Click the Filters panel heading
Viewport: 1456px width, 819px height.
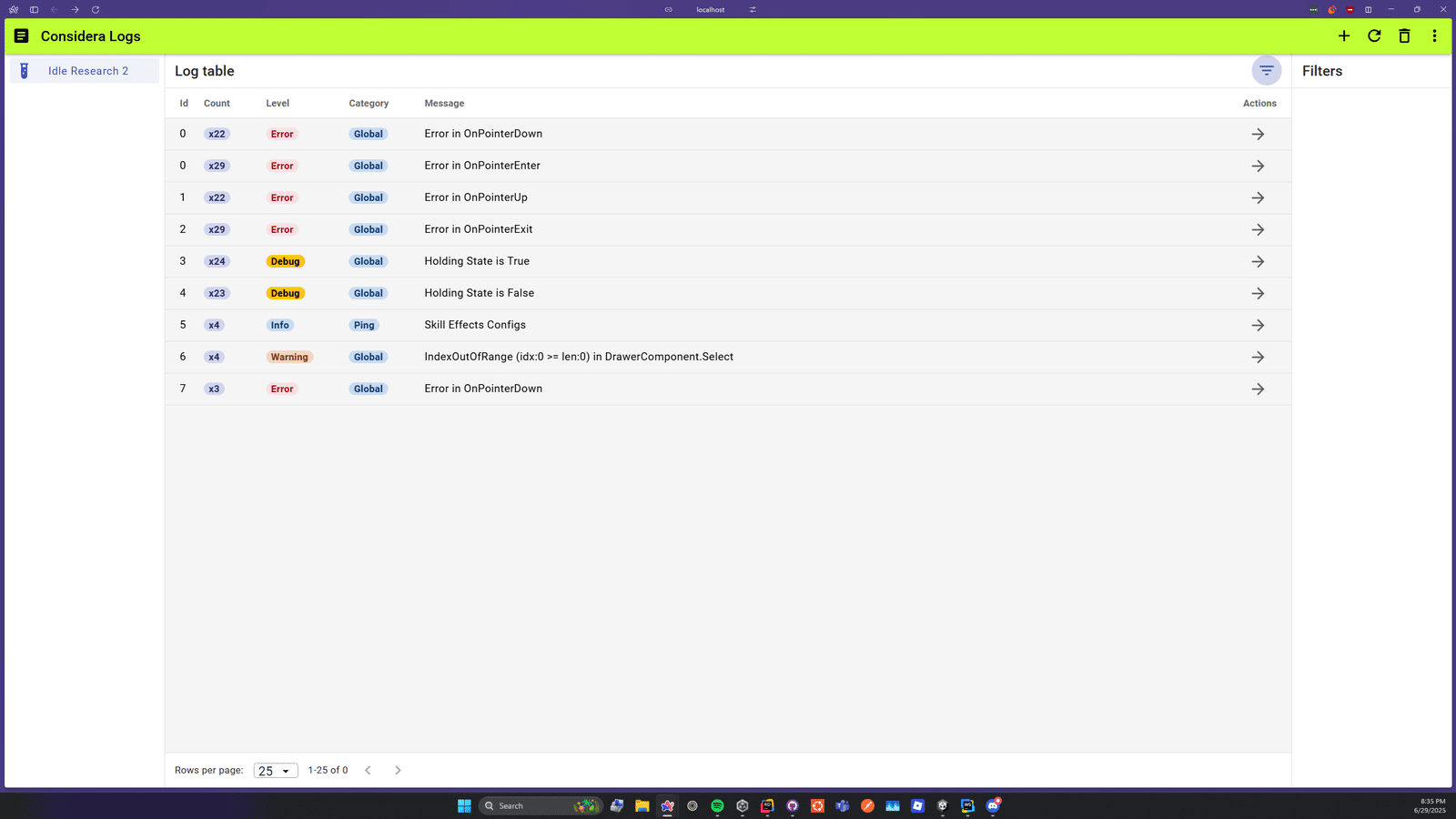click(x=1322, y=71)
